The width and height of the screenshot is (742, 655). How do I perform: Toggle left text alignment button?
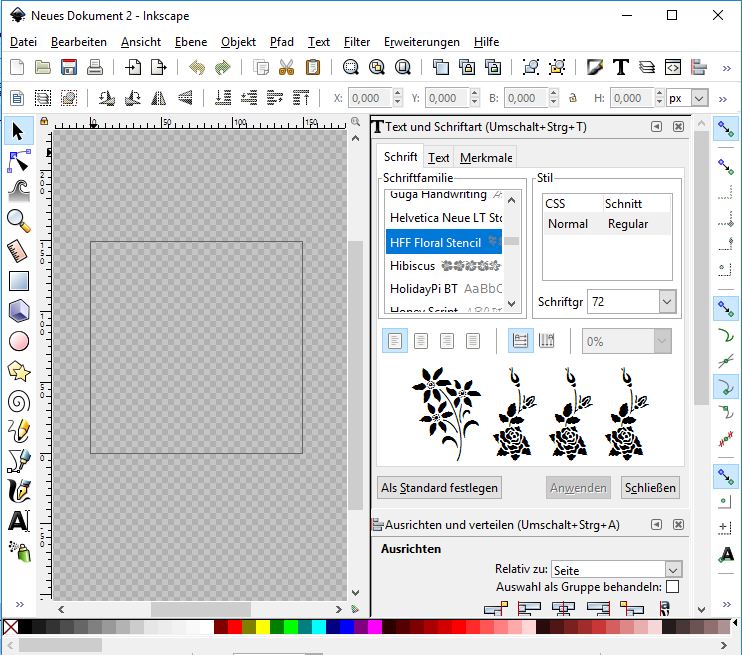(395, 341)
